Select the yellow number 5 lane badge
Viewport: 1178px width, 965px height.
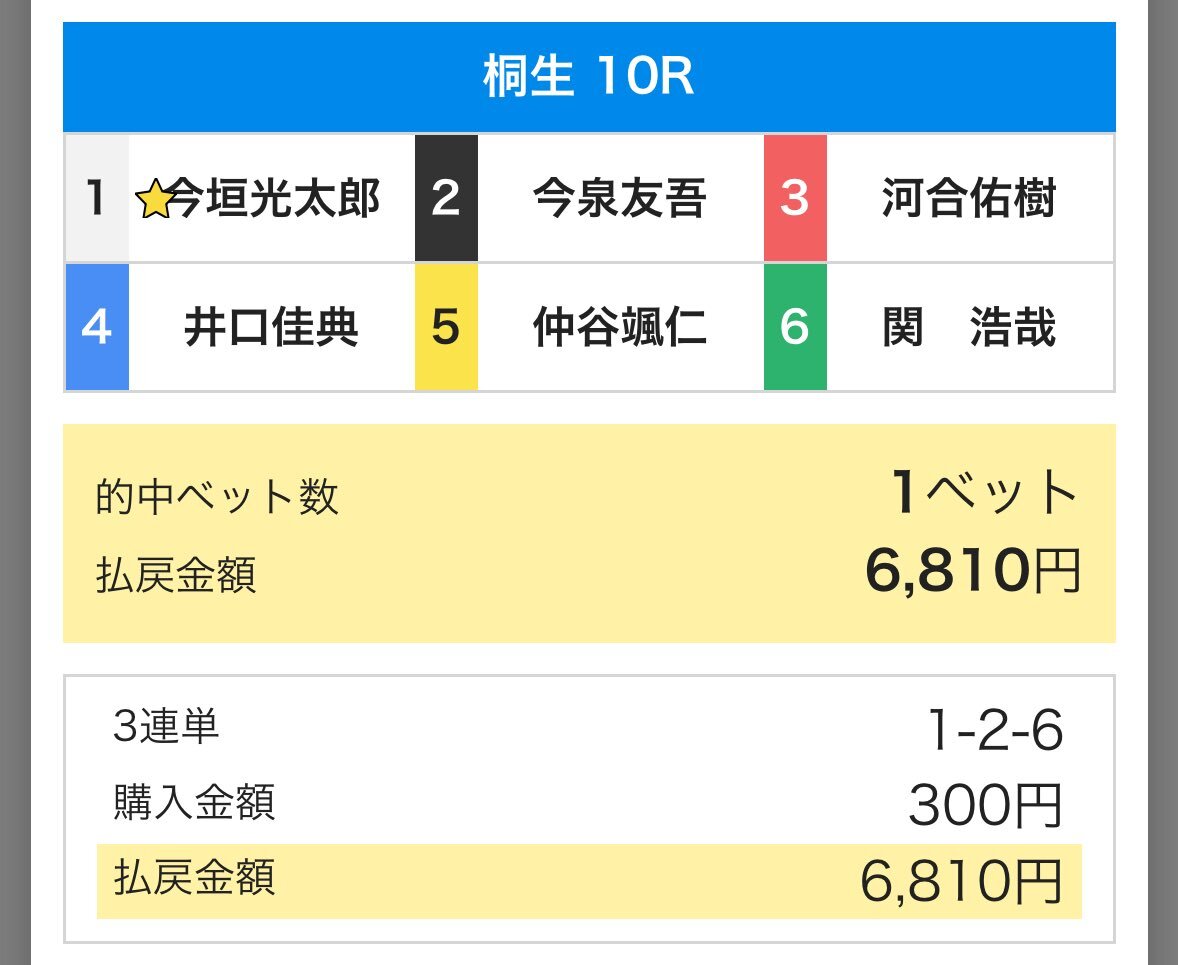(x=446, y=327)
